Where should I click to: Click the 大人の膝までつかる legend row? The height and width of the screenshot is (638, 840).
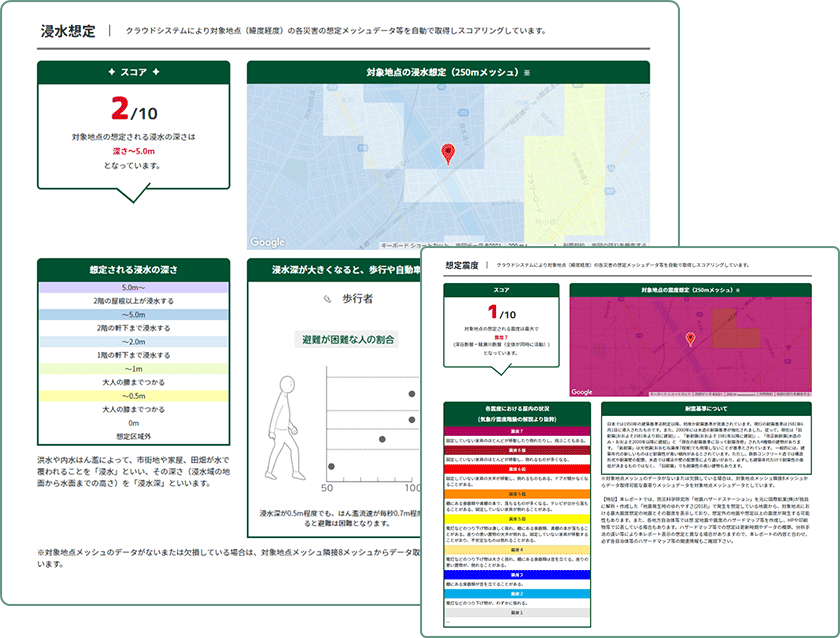(x=133, y=409)
